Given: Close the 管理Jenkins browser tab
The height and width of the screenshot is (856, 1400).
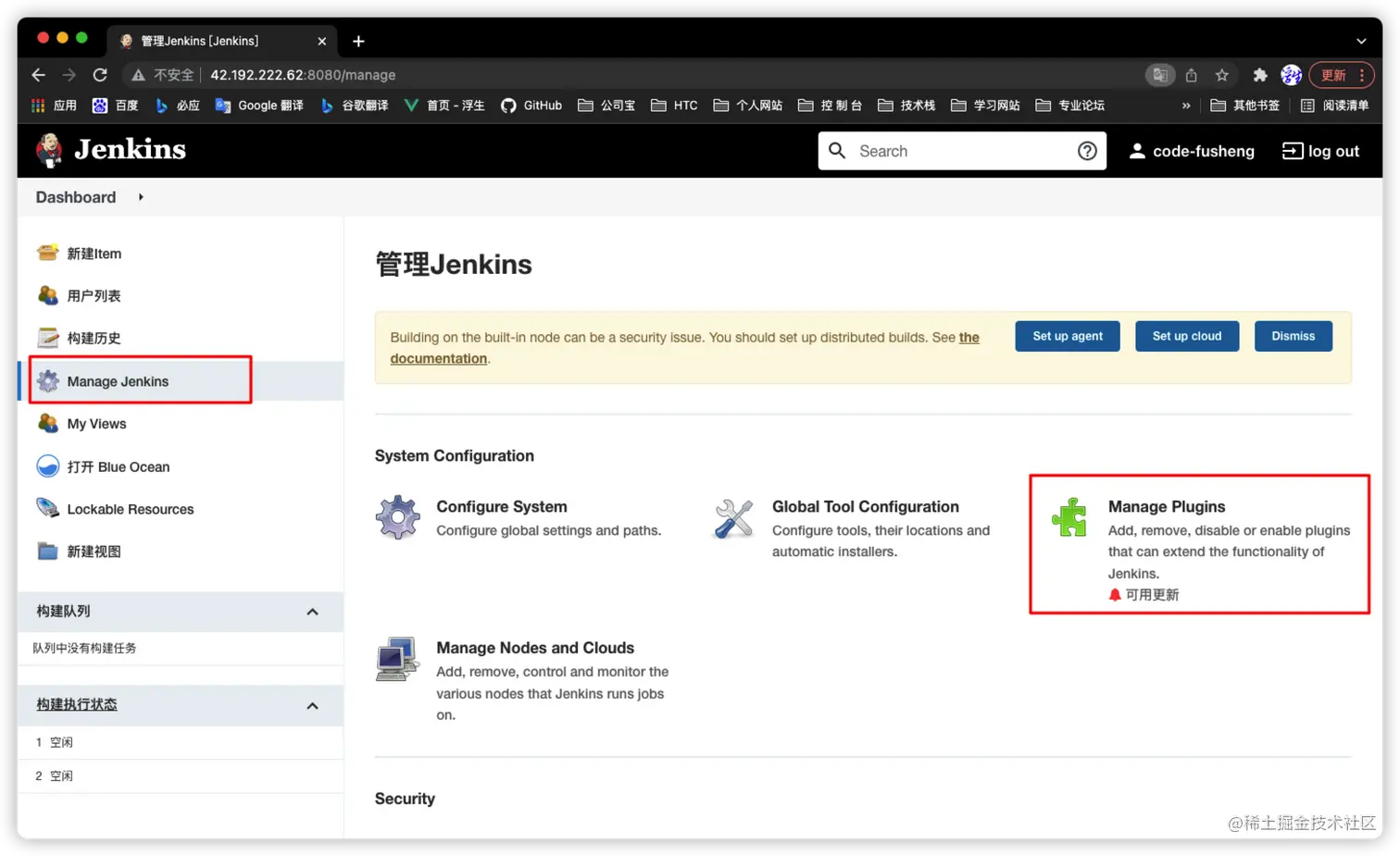Looking at the screenshot, I should point(321,41).
